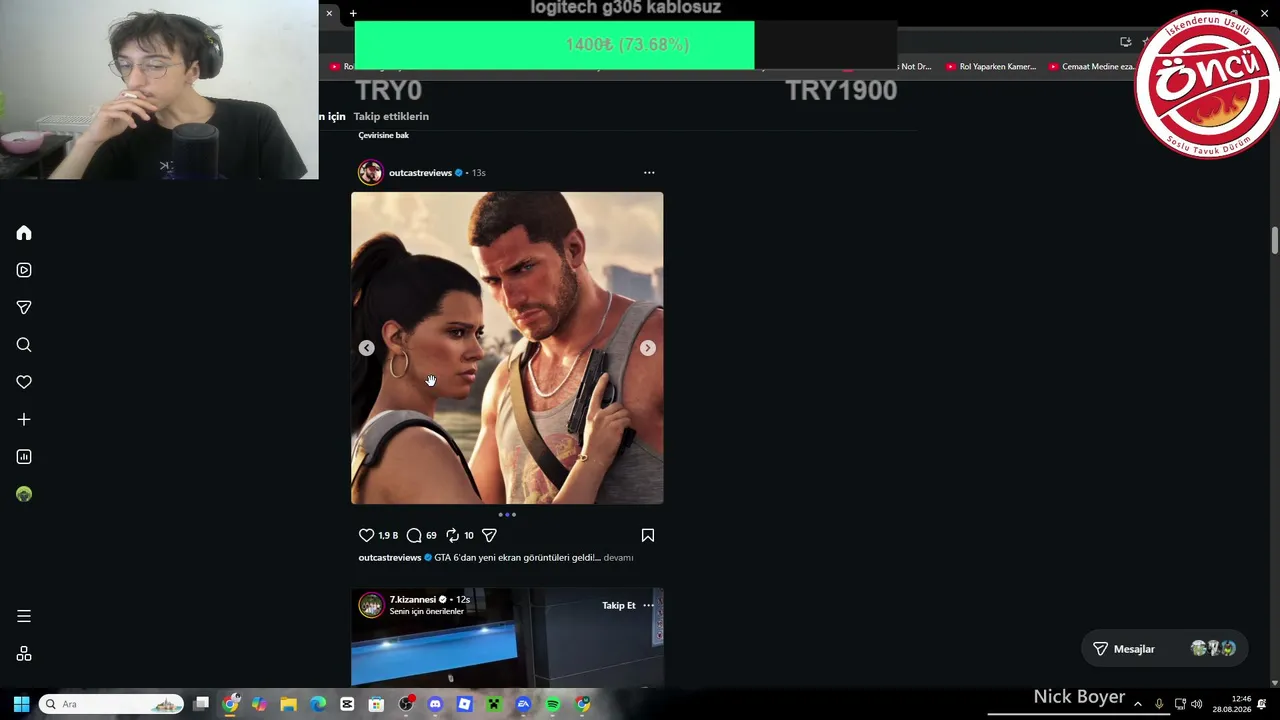Screen dimensions: 1280x720
Task: Open the hamburger More menu in sidebar
Action: click(x=24, y=616)
